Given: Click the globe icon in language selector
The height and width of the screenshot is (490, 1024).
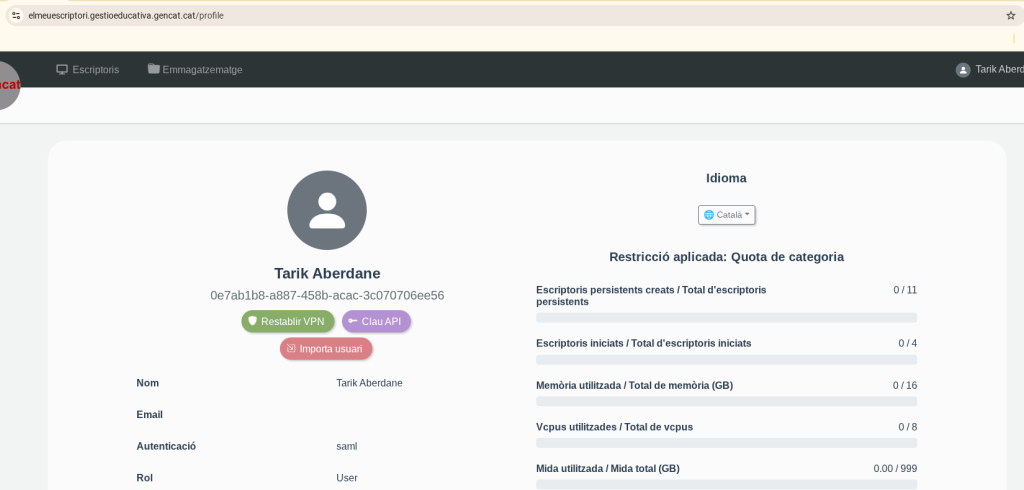Looking at the screenshot, I should click(709, 215).
